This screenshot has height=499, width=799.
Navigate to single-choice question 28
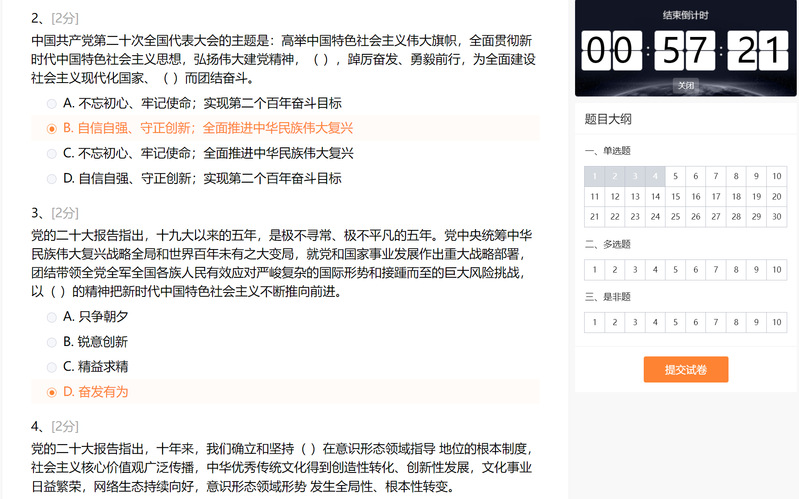[736, 217]
